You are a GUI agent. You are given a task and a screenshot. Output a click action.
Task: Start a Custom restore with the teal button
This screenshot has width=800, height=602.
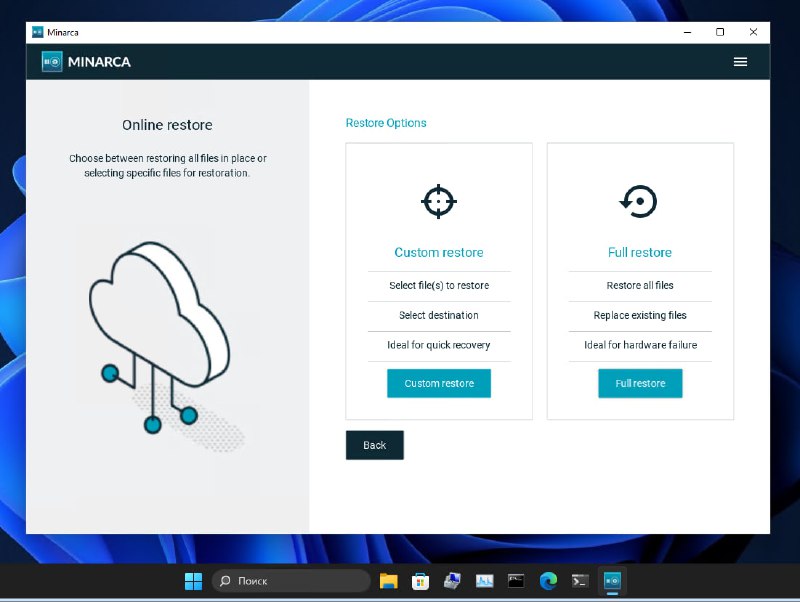click(439, 383)
